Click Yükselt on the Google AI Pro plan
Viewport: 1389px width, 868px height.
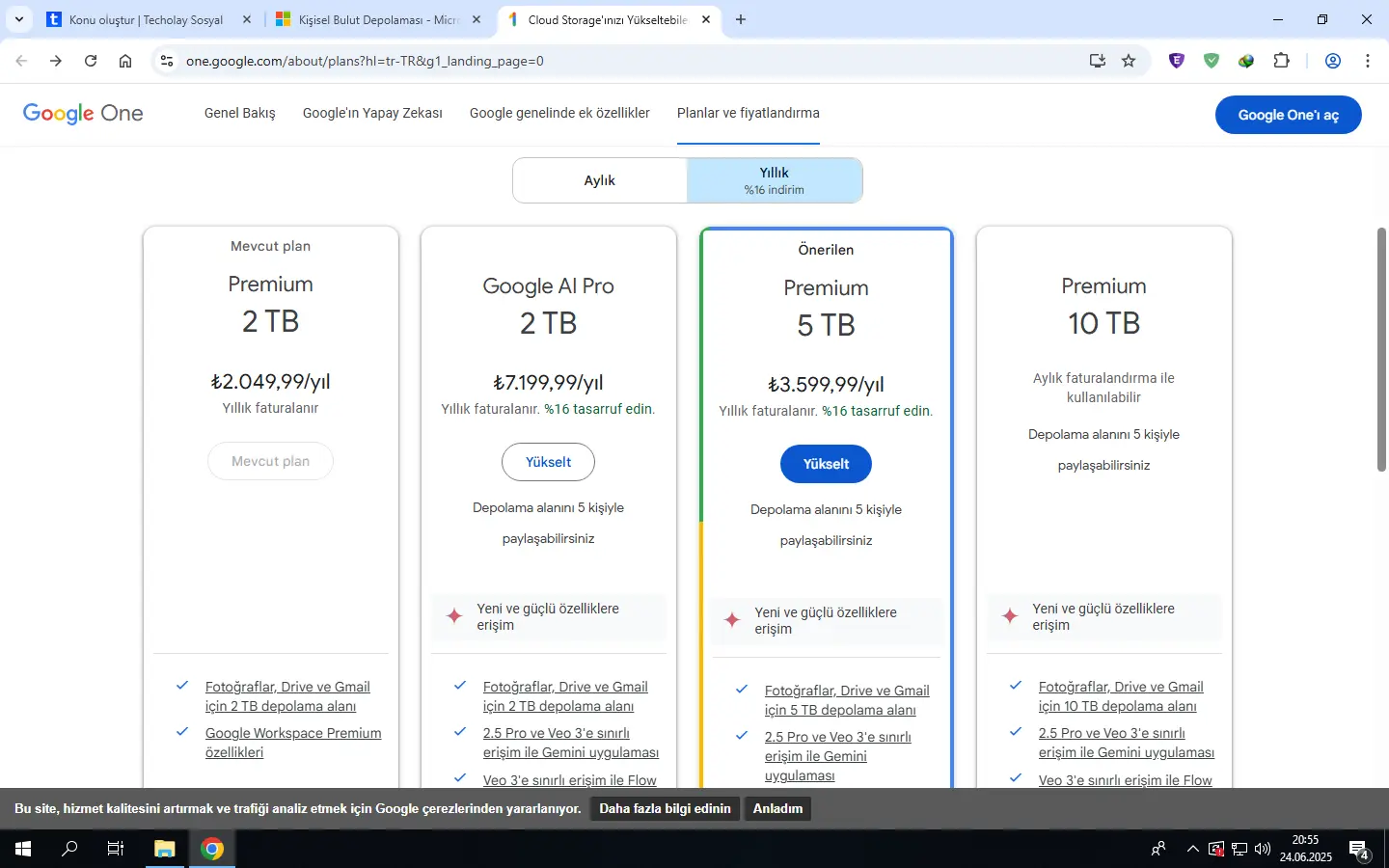(x=548, y=462)
